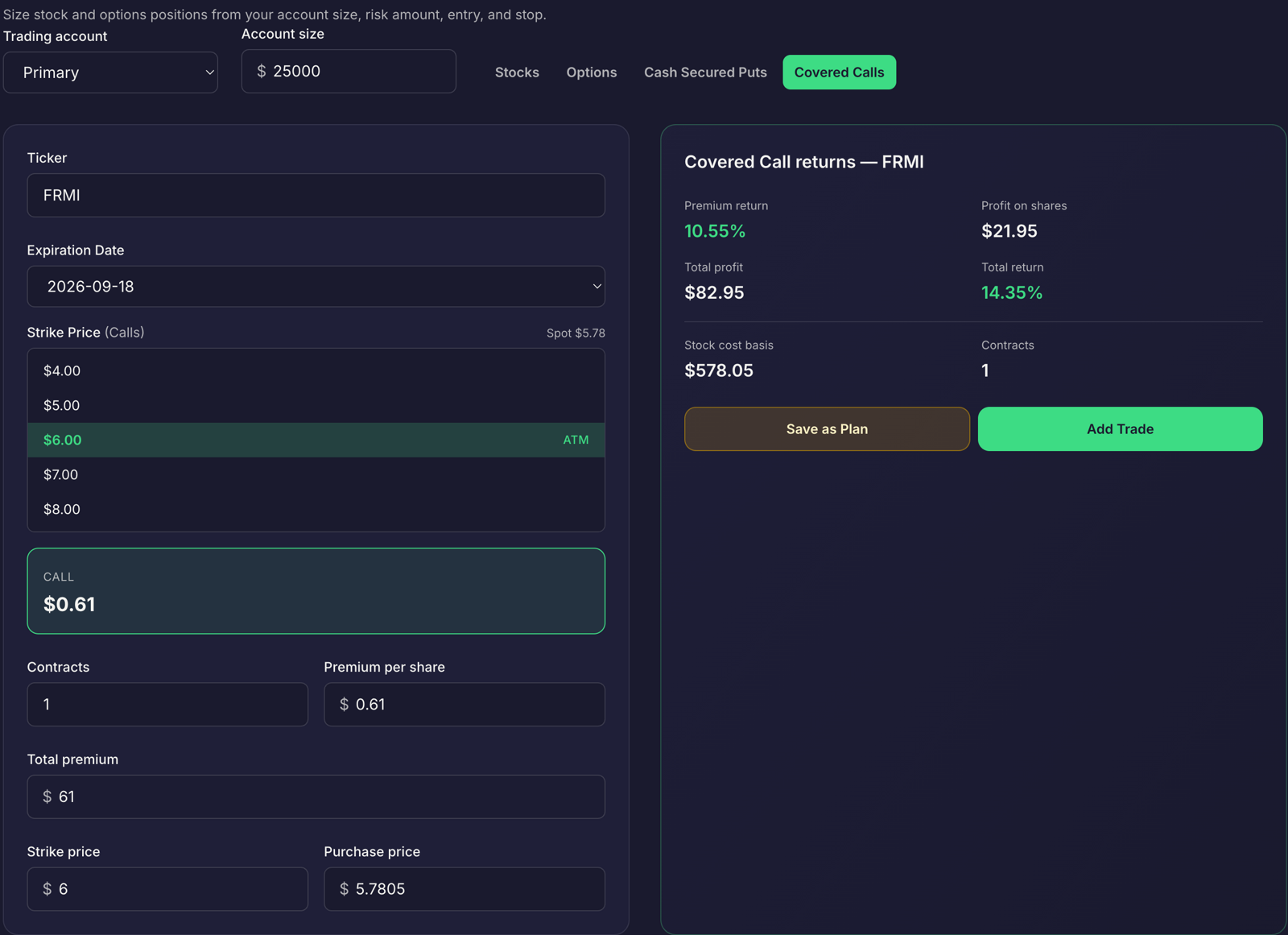Choose the $6.00 ATM strike row

pyautogui.click(x=316, y=440)
